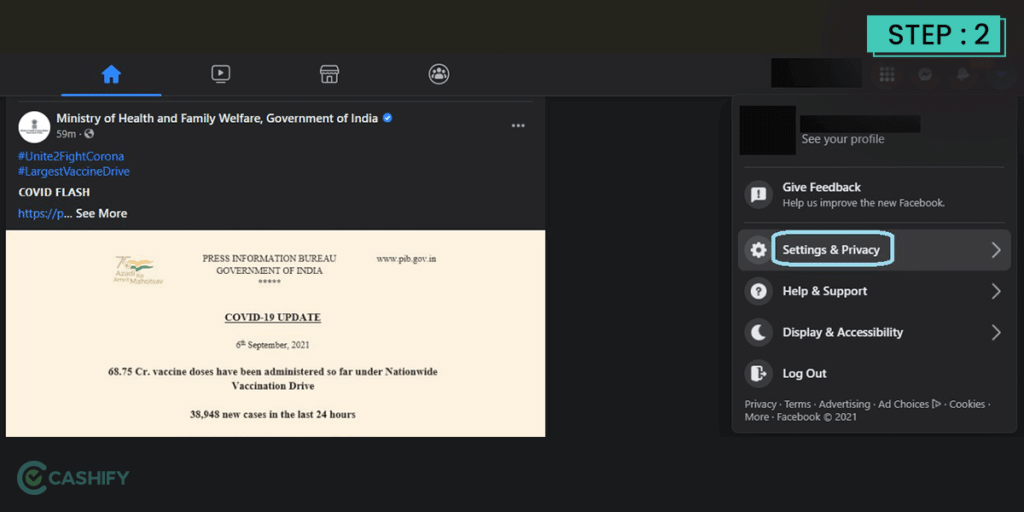Click the Log Out door icon
Image resolution: width=1024 pixels, height=512 pixels.
click(758, 374)
